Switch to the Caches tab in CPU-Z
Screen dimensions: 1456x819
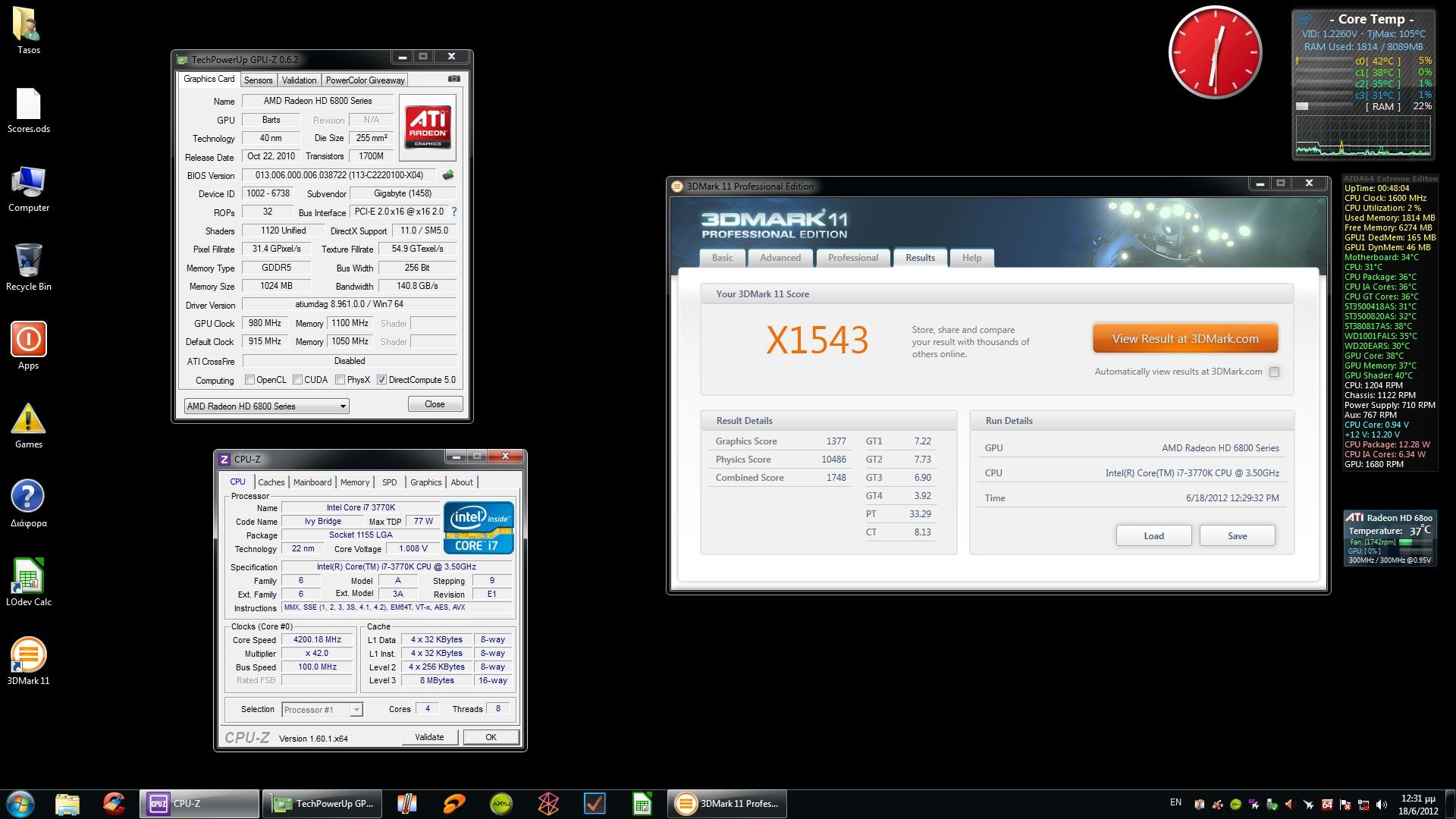[271, 482]
